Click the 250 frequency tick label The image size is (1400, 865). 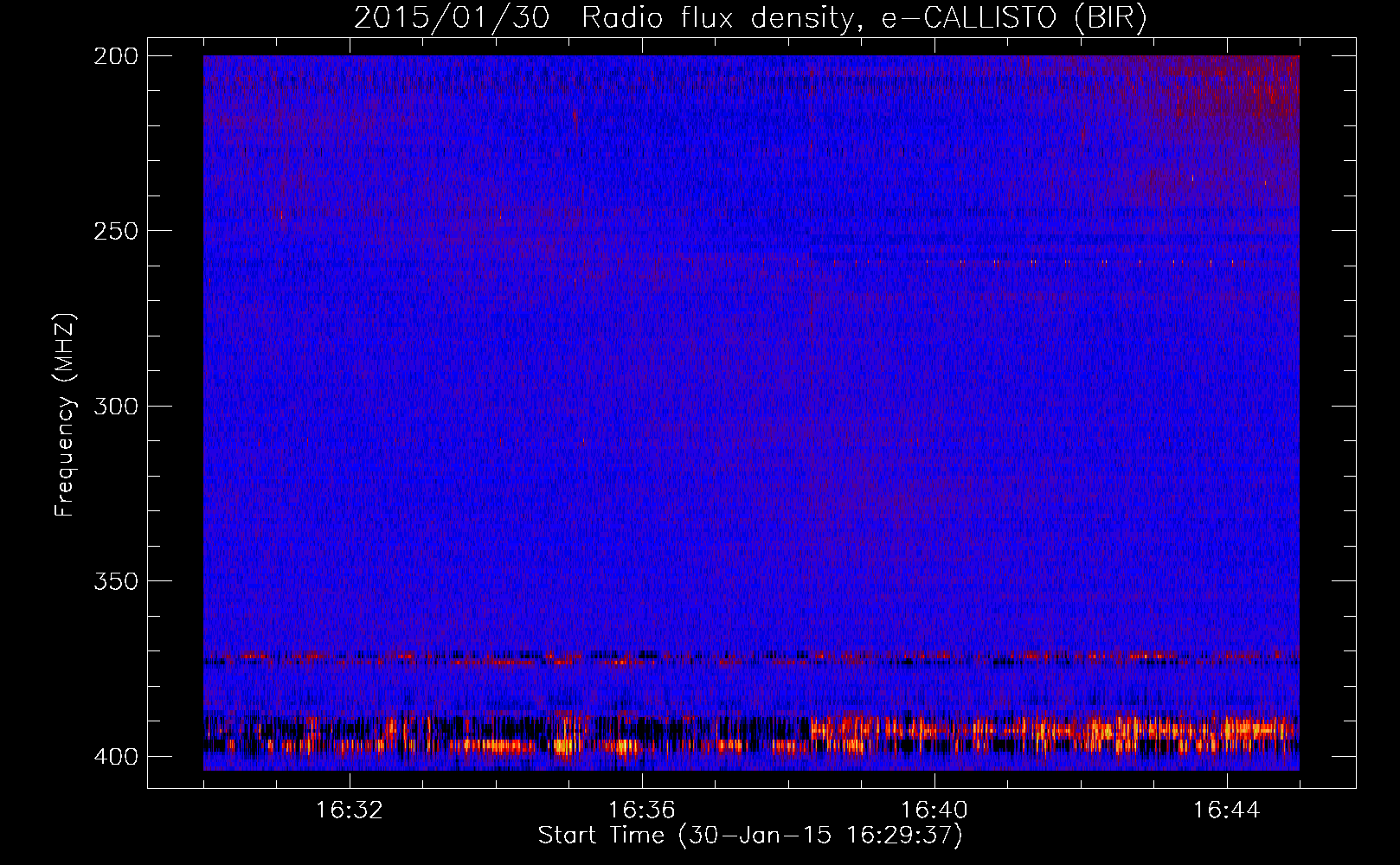click(x=115, y=231)
